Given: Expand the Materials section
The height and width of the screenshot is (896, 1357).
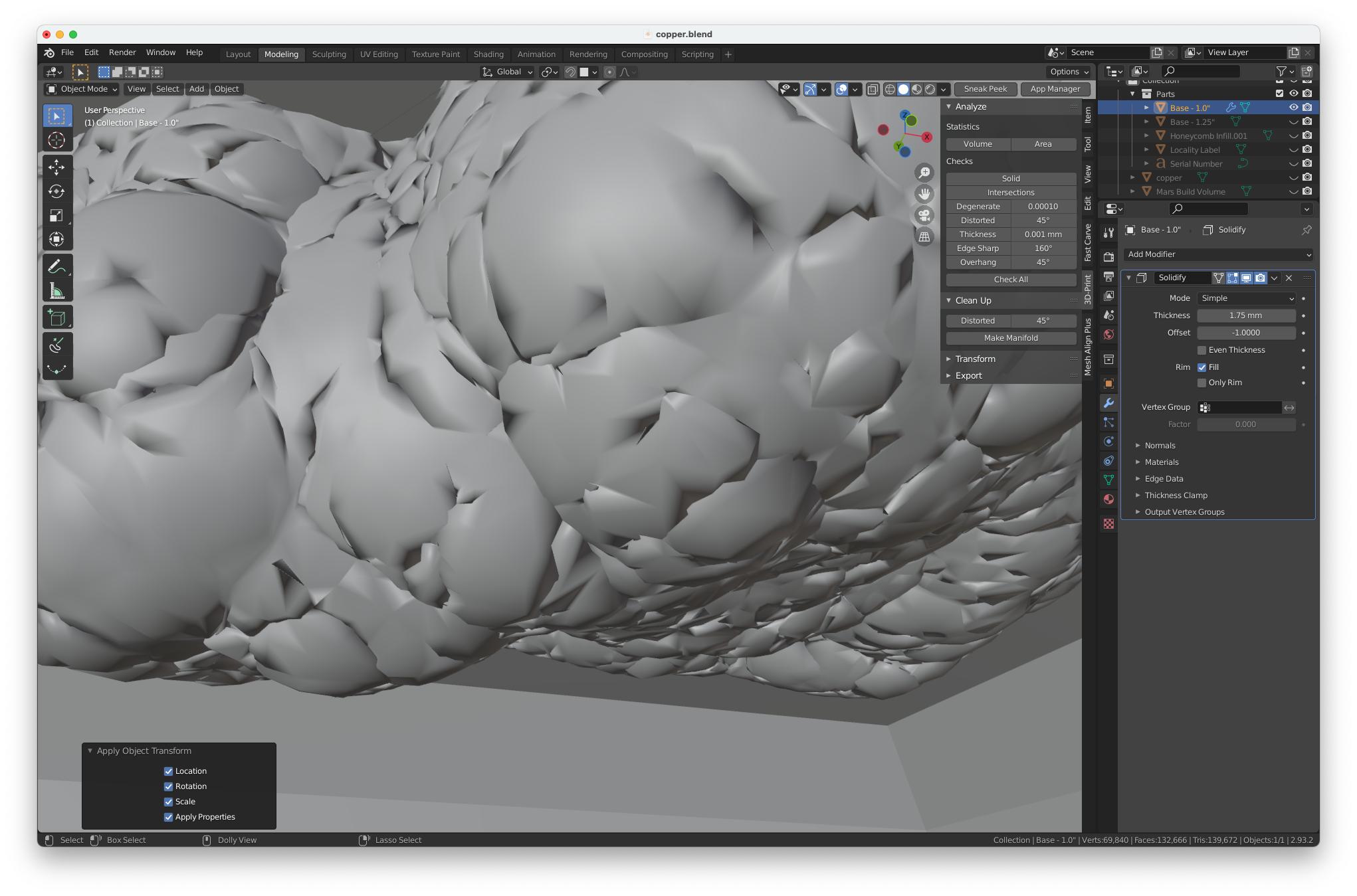Looking at the screenshot, I should click(1161, 462).
